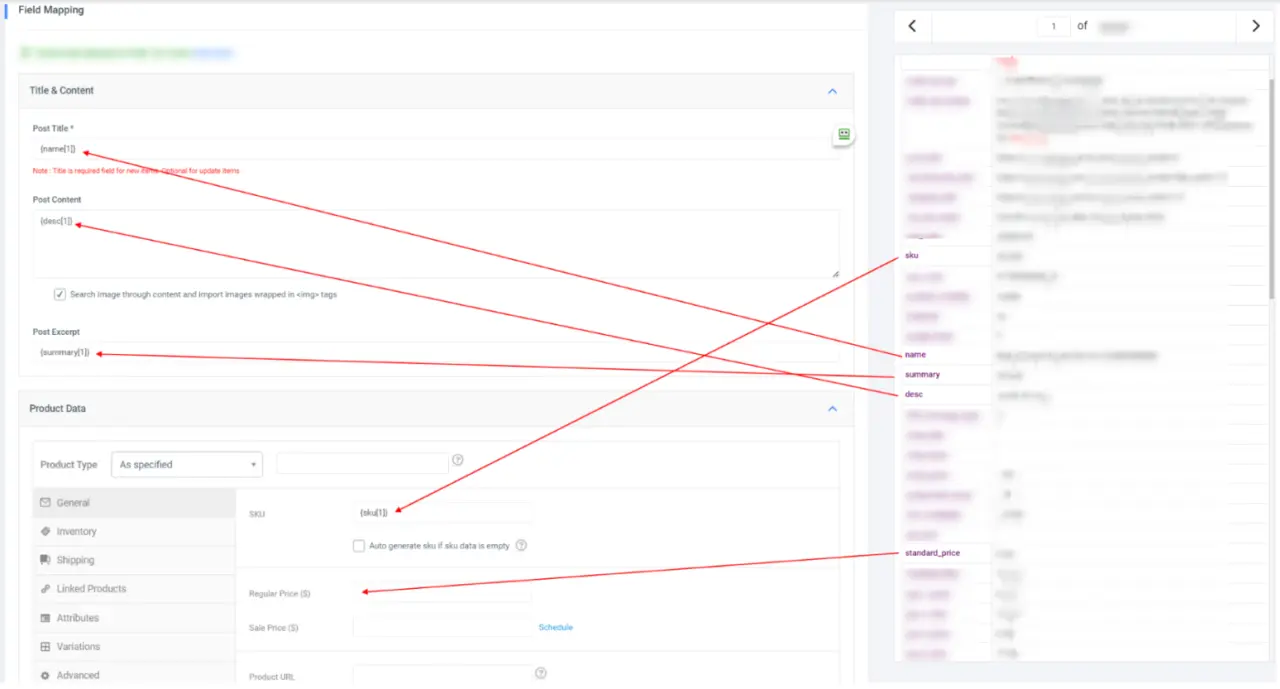Screen dimensions: 1280x689
Task: Open the Inventory tab
Action: point(76,532)
